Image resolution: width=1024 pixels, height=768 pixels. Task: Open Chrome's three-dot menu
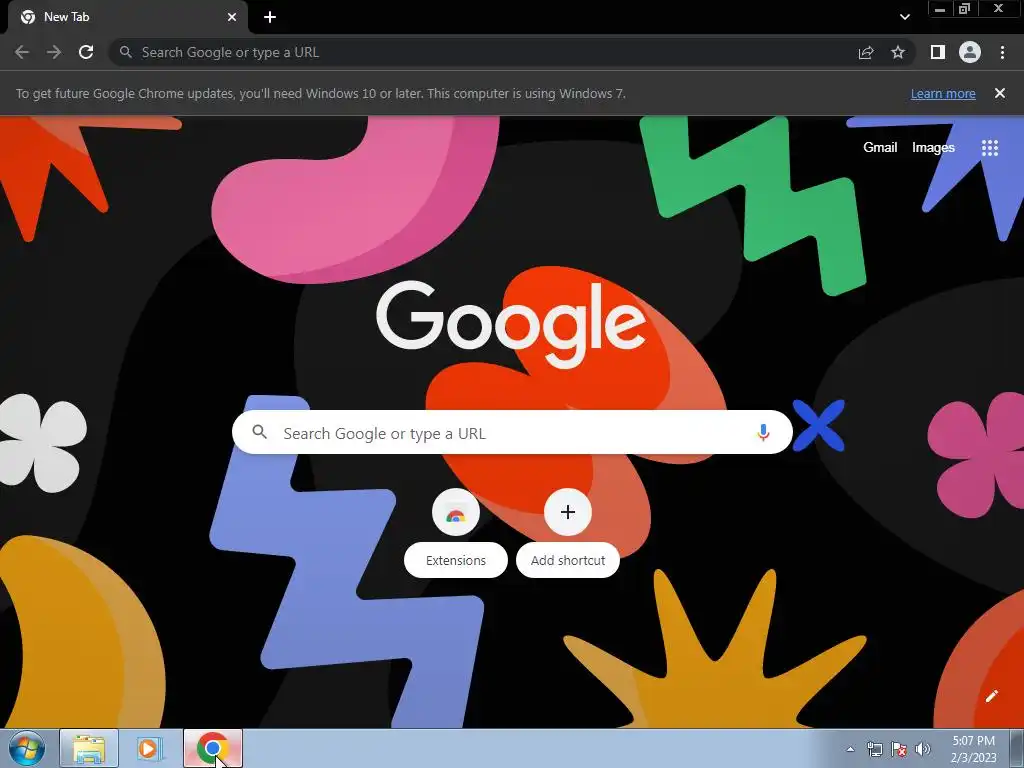(x=1002, y=52)
